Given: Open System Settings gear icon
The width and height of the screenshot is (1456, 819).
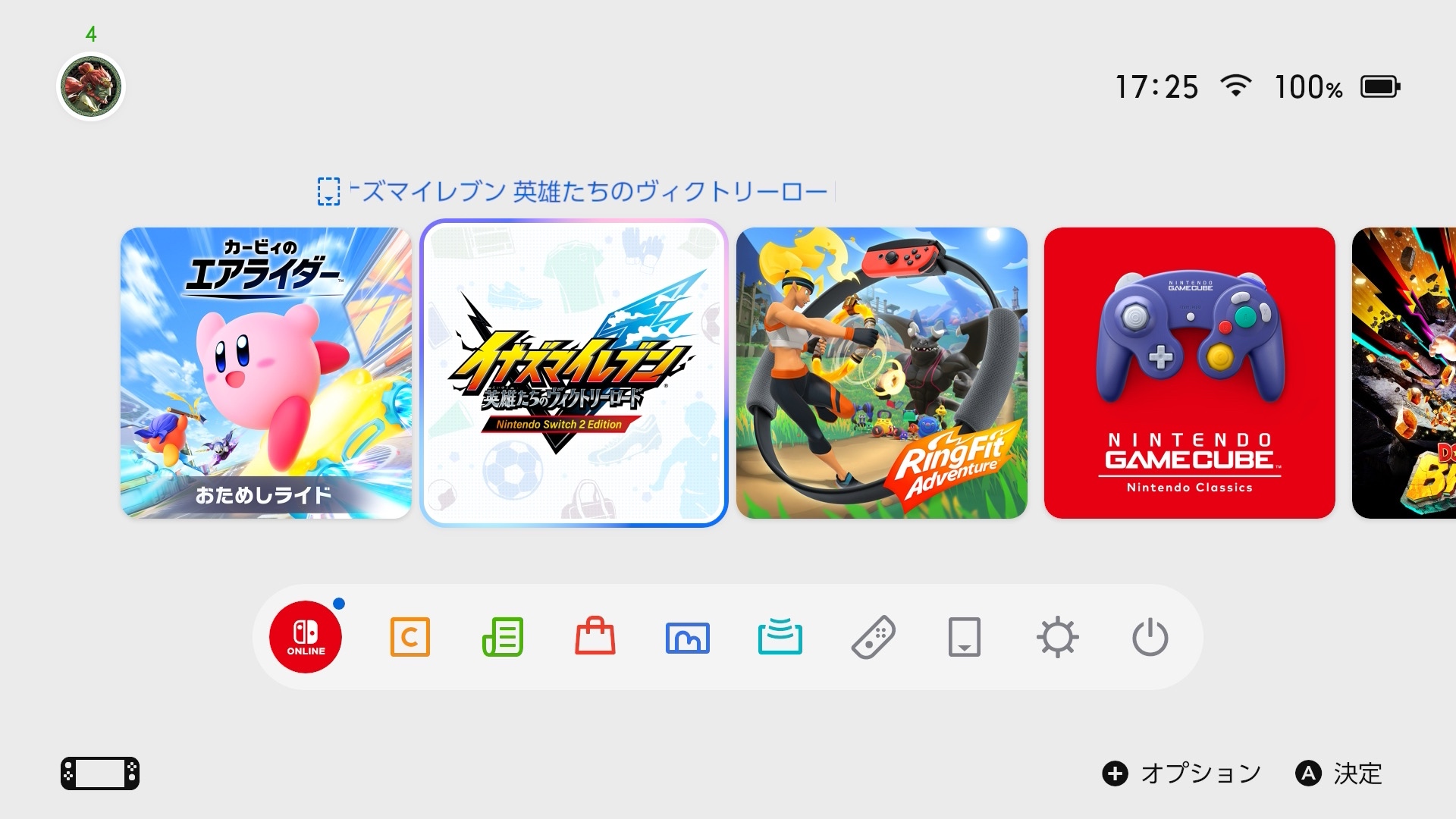Looking at the screenshot, I should click(x=1058, y=637).
